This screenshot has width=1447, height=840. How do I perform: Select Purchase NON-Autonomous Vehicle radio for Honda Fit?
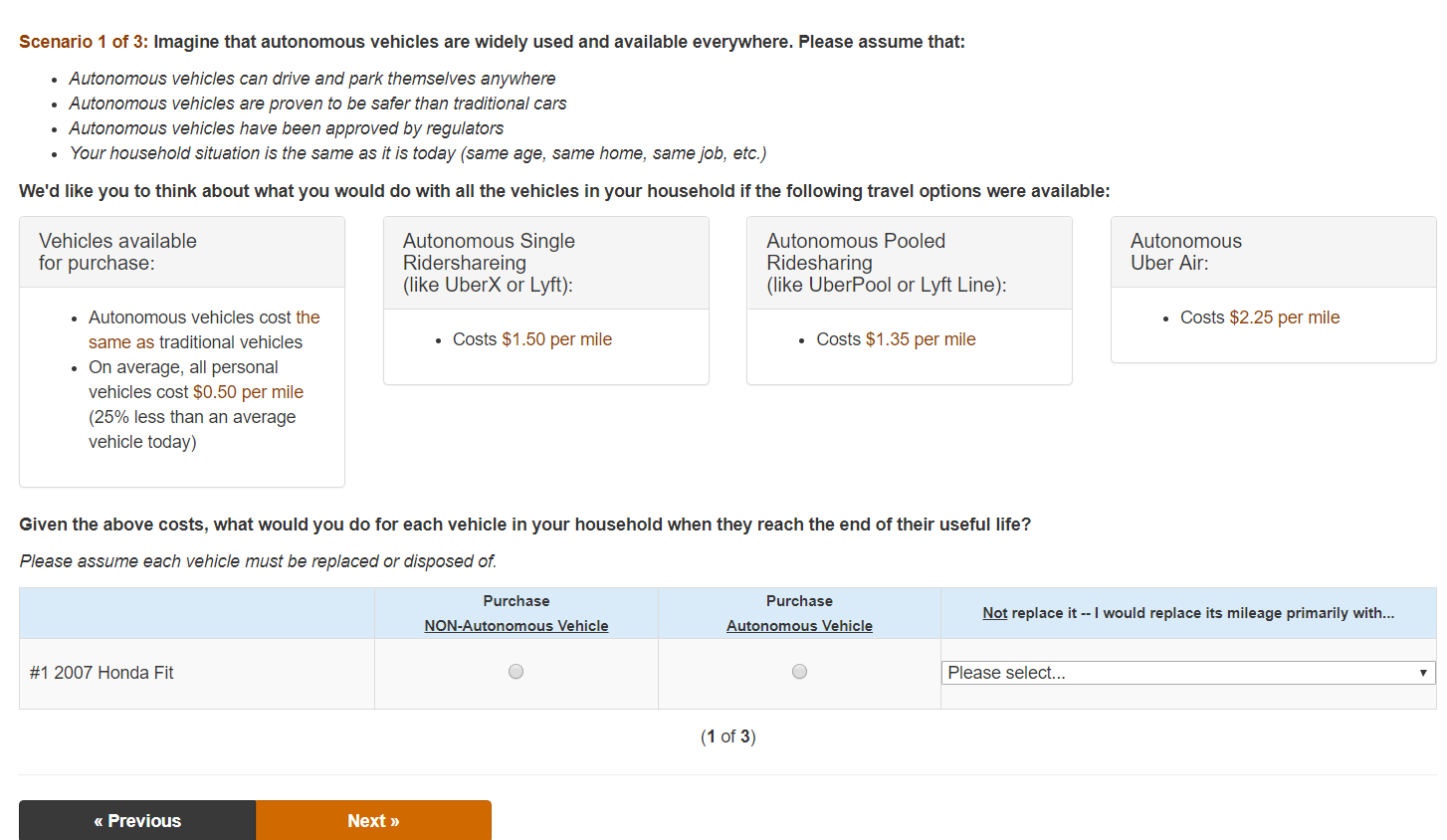516,672
